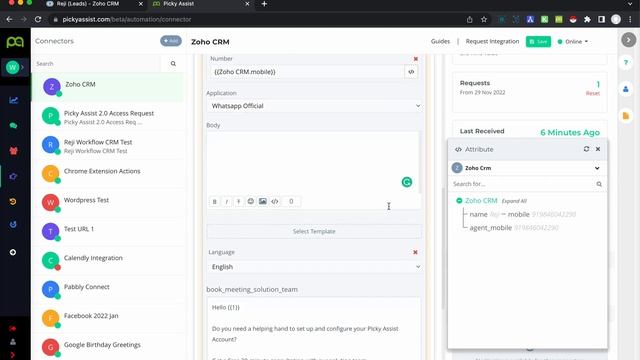This screenshot has height=360, width=640.
Task: Select the Facebook 2022 Jan connector
Action: pyautogui.click(x=109, y=319)
